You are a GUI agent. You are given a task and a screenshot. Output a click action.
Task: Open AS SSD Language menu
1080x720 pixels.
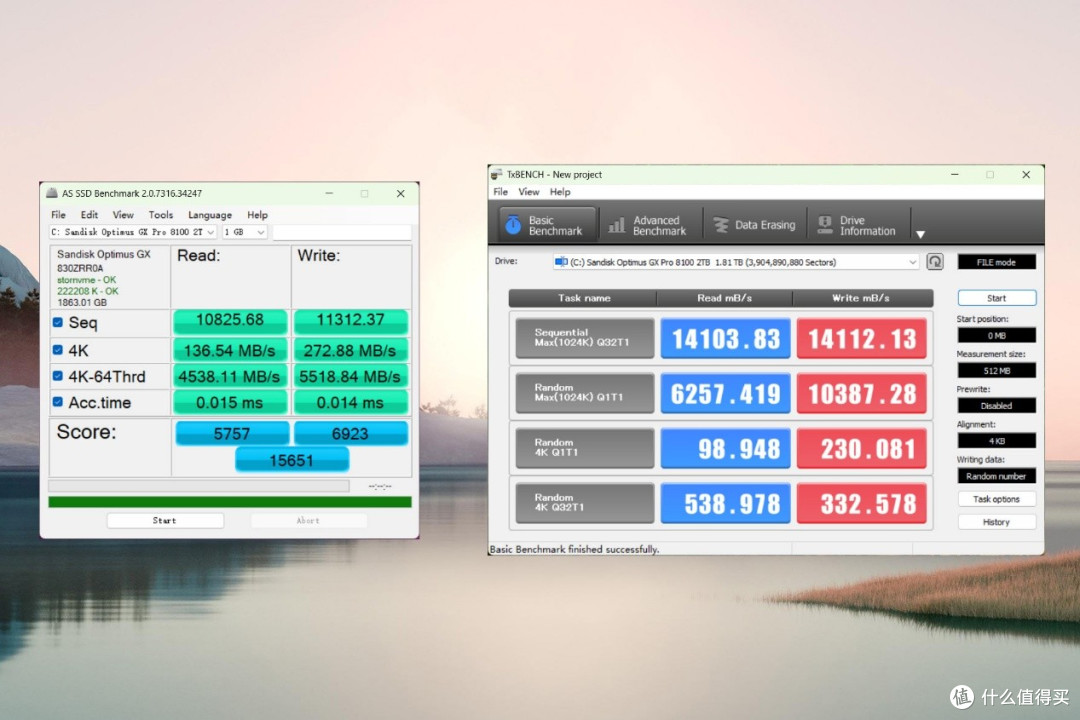[x=210, y=215]
